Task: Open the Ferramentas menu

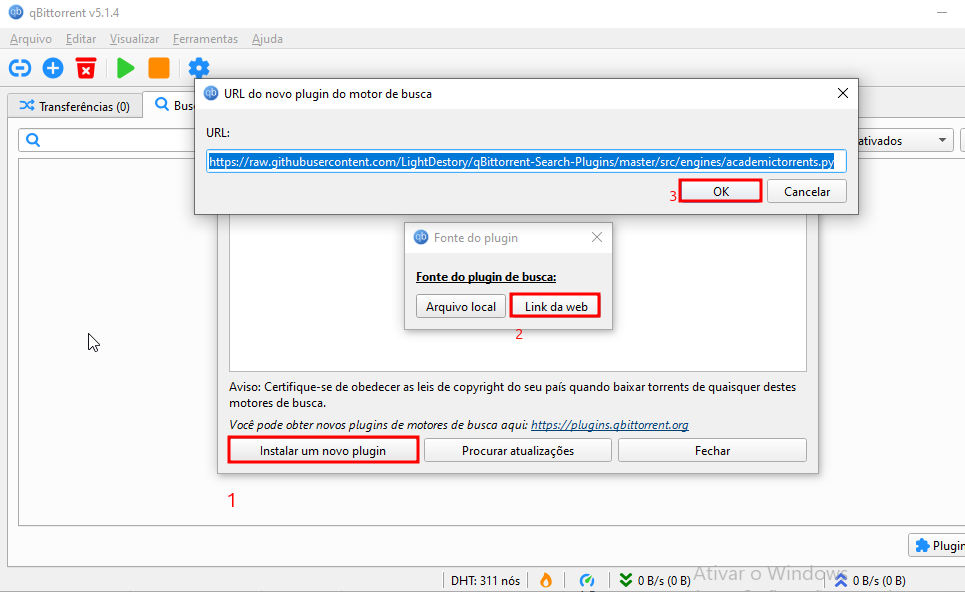Action: (205, 38)
